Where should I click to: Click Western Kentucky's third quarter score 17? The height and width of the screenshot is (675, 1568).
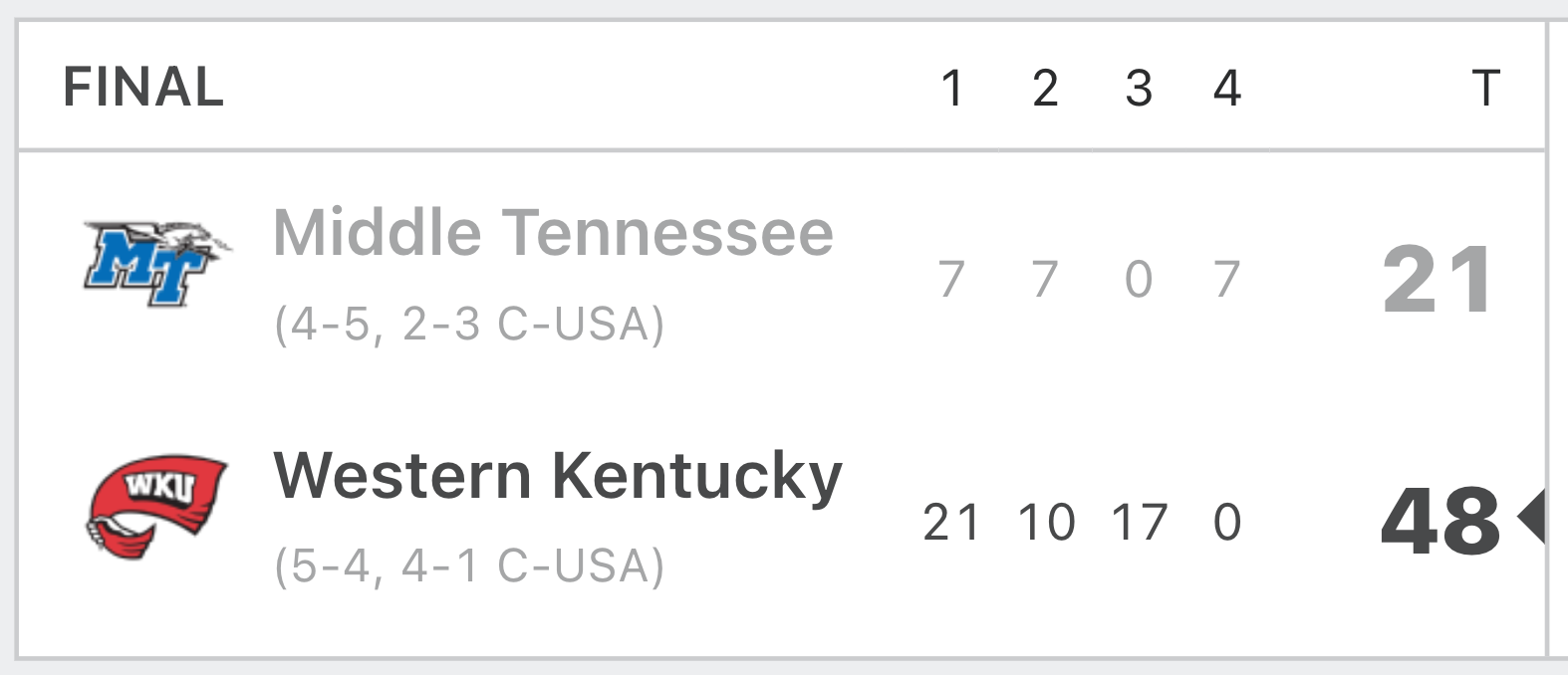[1139, 523]
